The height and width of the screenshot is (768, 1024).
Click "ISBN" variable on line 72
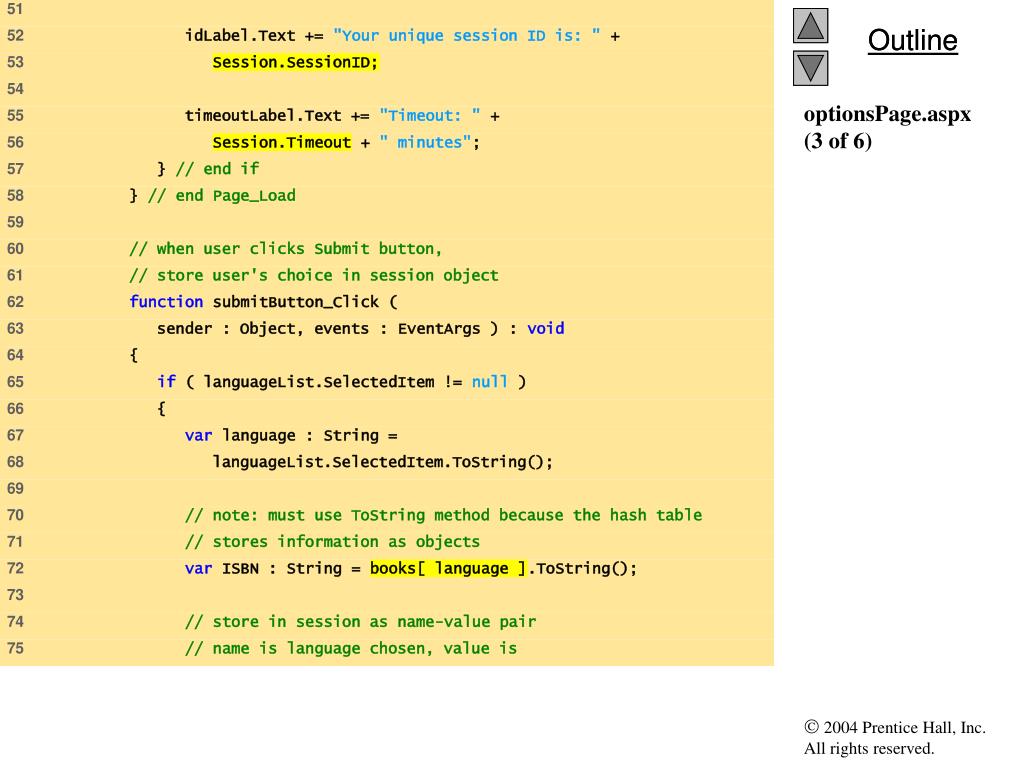240,568
